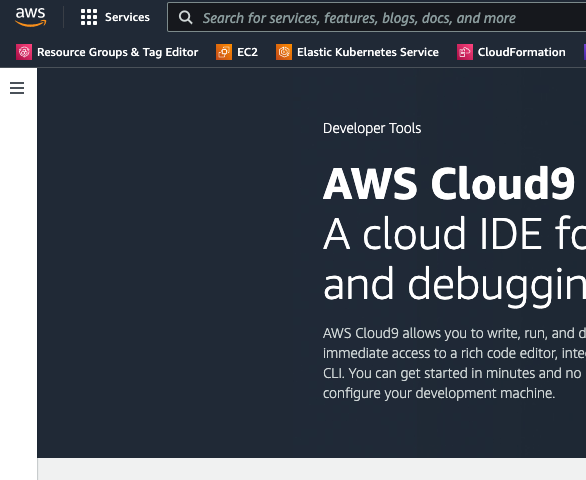Focus the services search field
586x480 pixels.
point(377,17)
